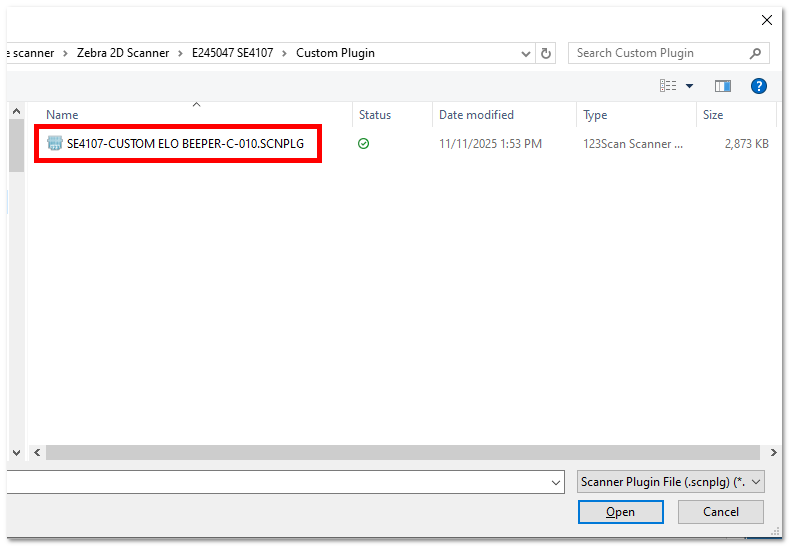Image resolution: width=789 pixels, height=546 pixels.
Task: Click the Open button
Action: click(x=620, y=512)
